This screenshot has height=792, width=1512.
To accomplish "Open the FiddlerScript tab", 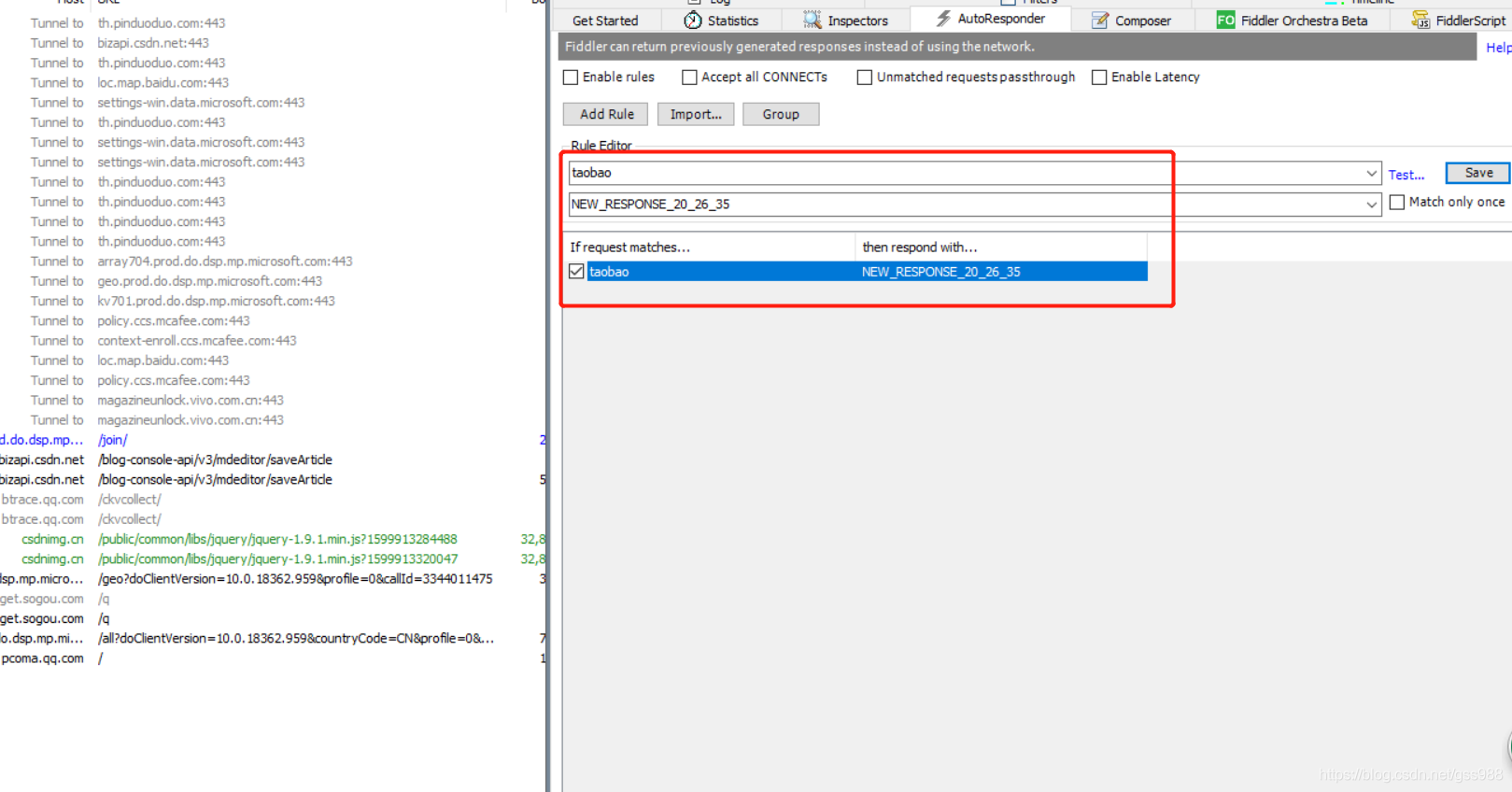I will click(1458, 21).
